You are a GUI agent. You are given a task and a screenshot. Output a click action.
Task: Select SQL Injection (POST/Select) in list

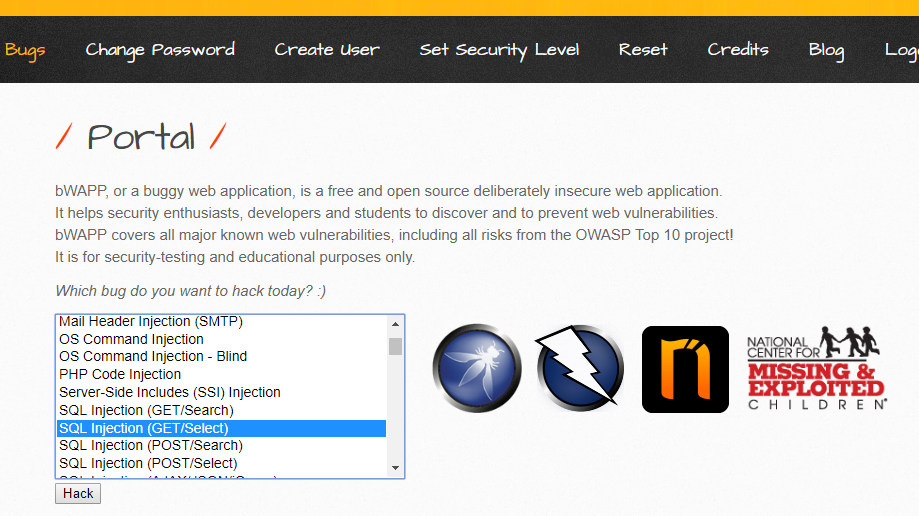point(221,463)
